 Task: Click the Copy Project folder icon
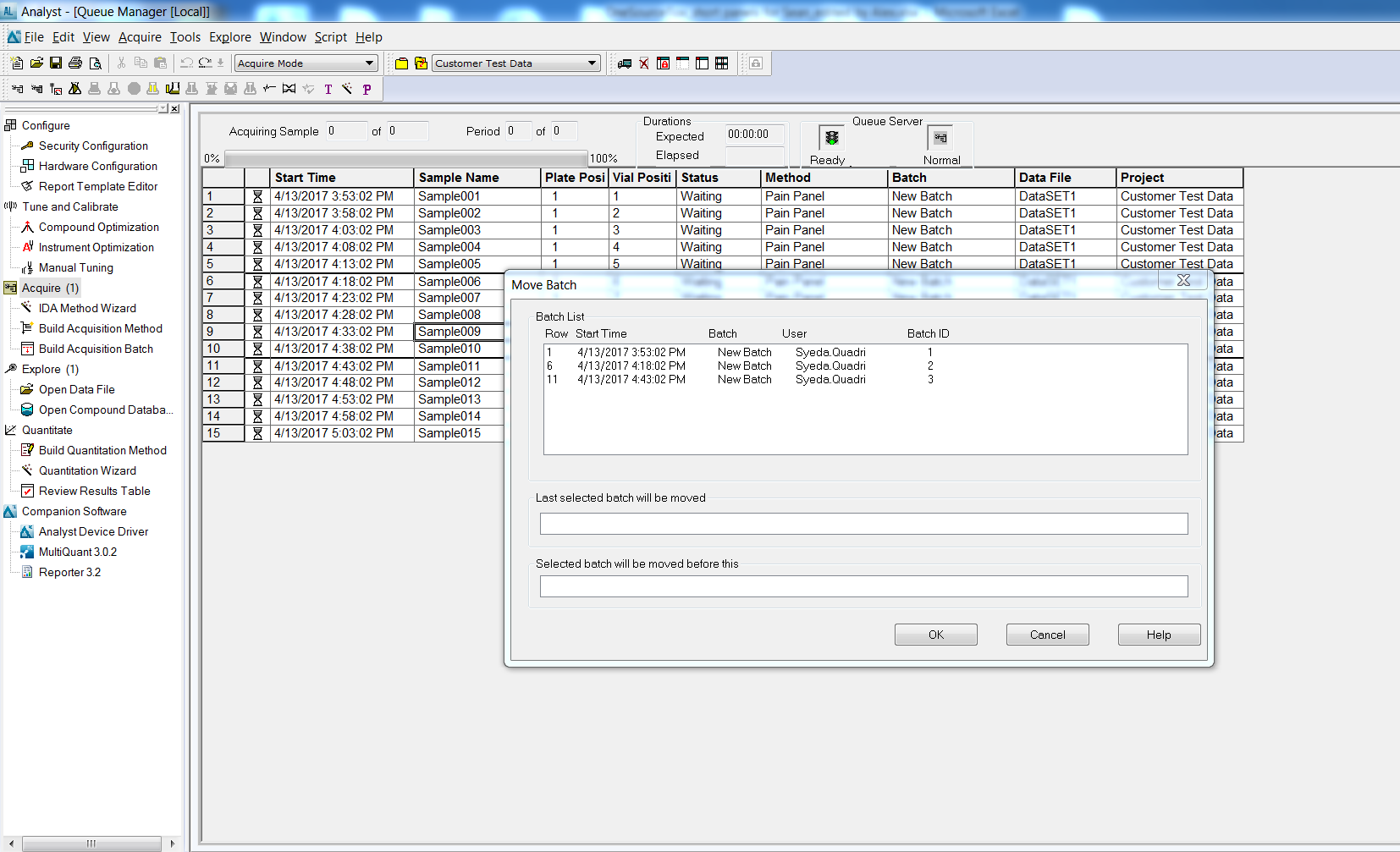pyautogui.click(x=421, y=63)
